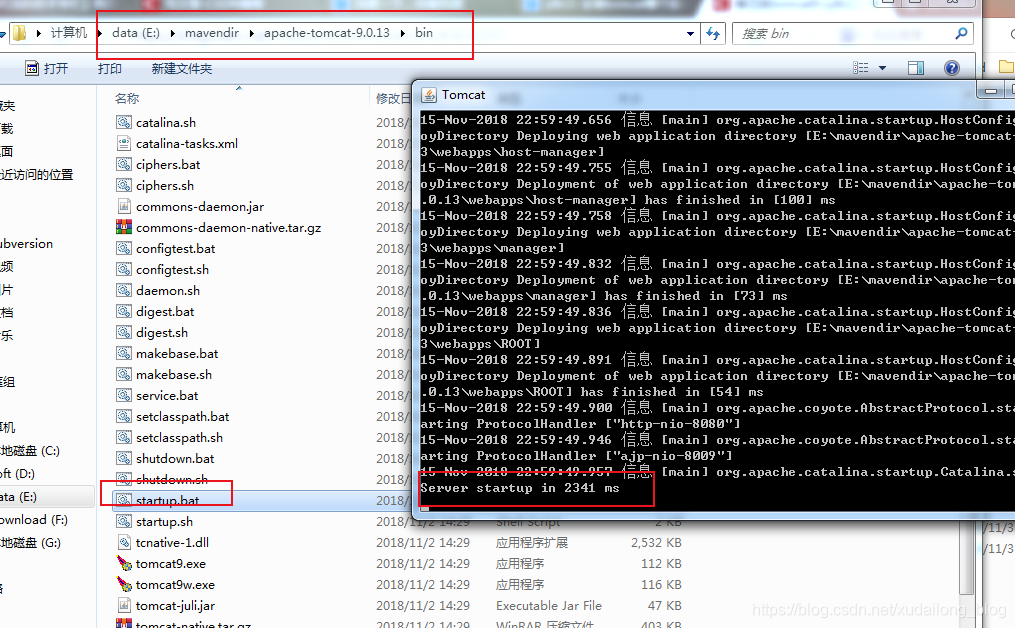Select tomcat9w.exe application icon
The height and width of the screenshot is (628, 1015).
[x=124, y=584]
